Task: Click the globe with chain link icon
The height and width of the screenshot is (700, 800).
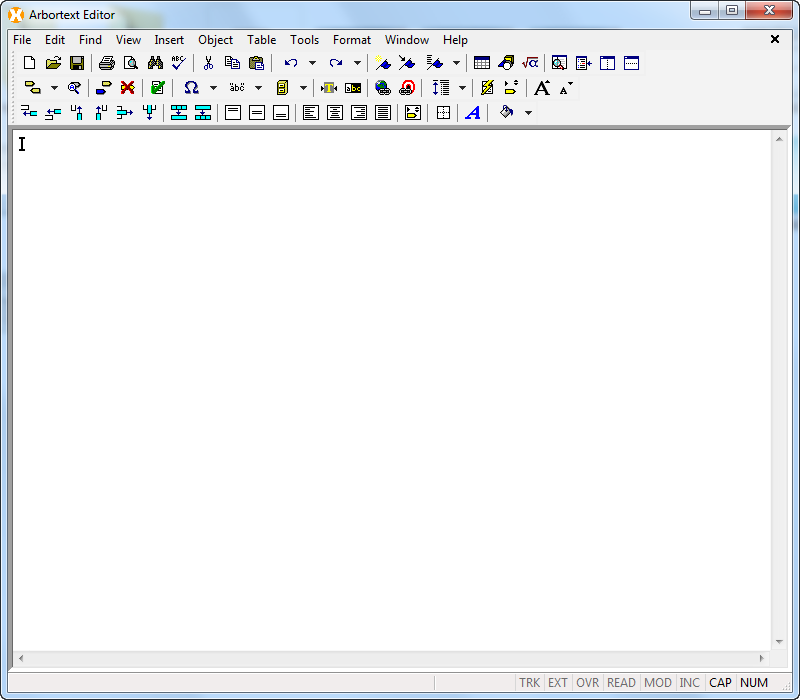Action: click(383, 88)
